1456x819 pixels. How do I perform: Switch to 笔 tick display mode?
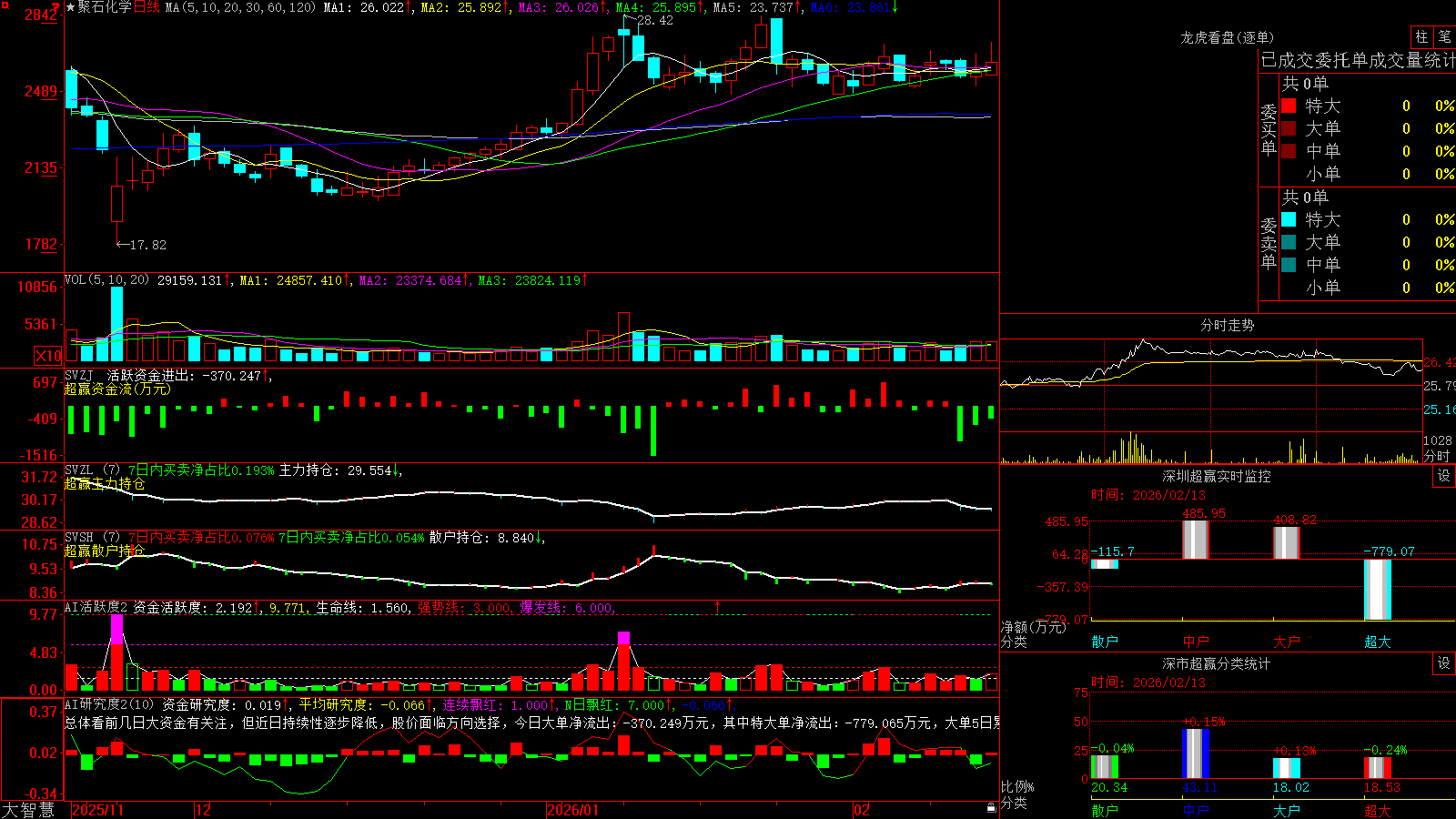[1445, 36]
